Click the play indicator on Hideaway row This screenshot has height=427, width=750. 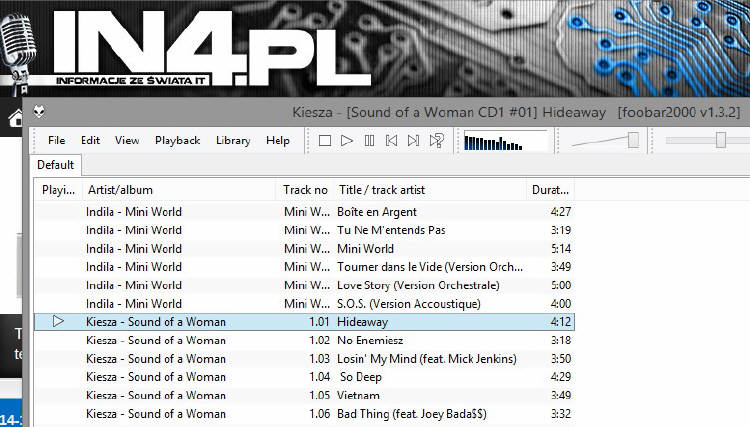[58, 321]
